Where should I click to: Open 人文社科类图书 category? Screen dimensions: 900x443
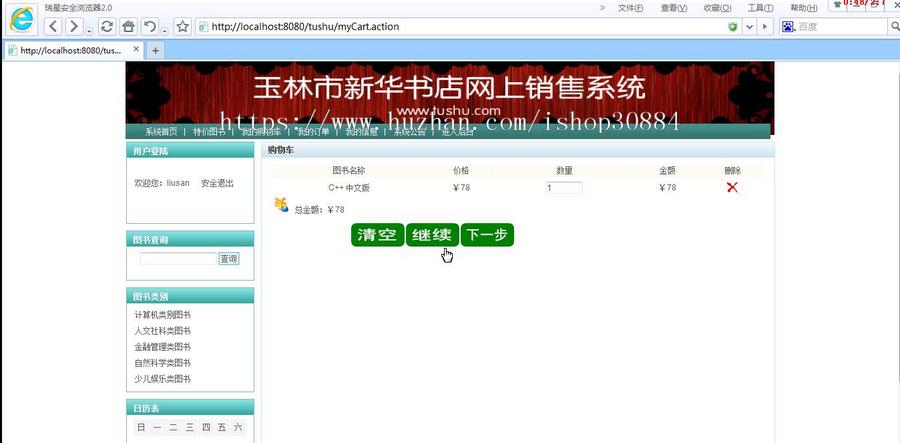162,331
